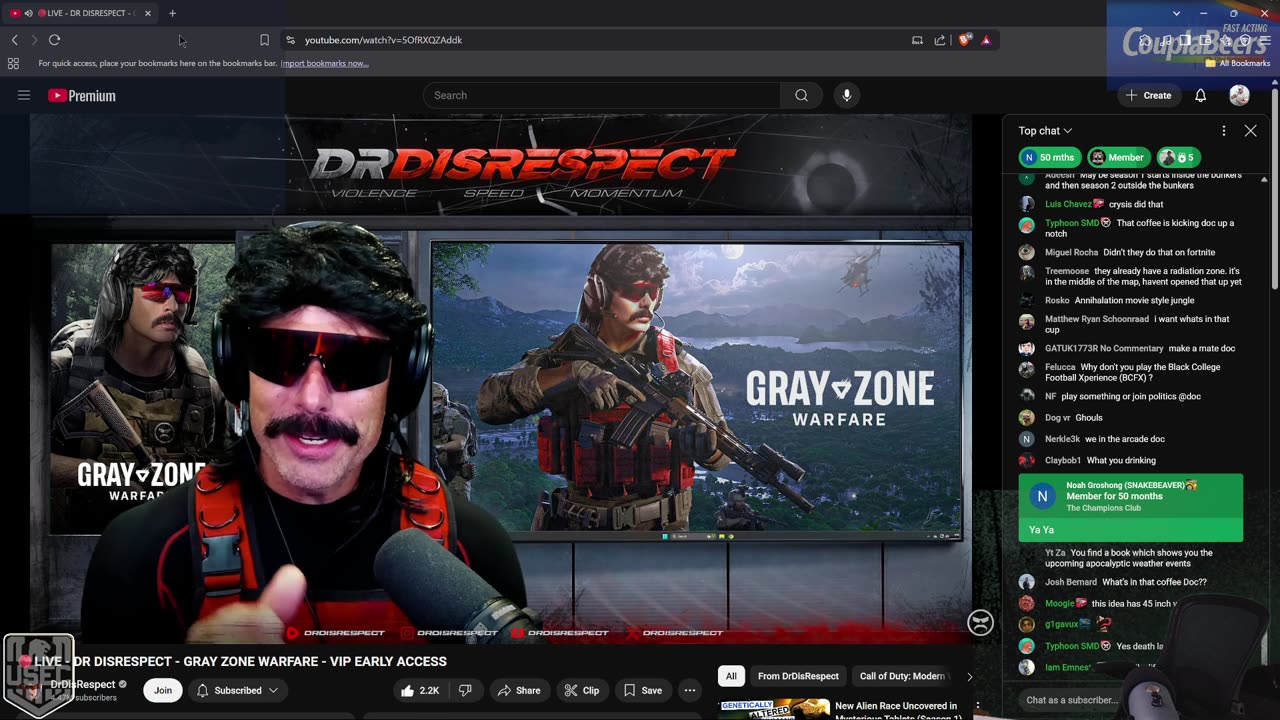Click the Create button

pyautogui.click(x=1148, y=95)
